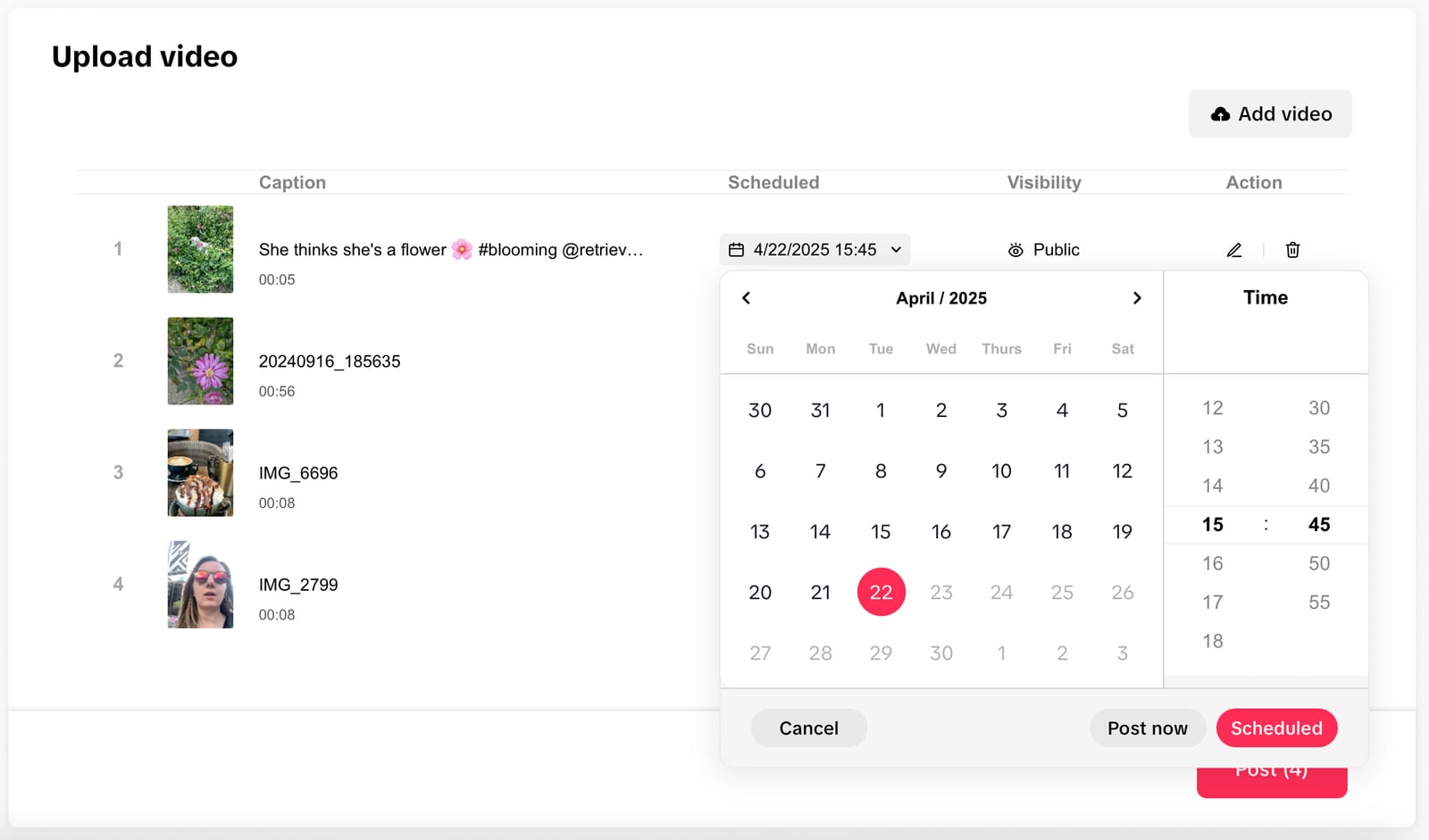Select the edit pencil icon for video 1
The image size is (1429, 840).
tap(1233, 250)
